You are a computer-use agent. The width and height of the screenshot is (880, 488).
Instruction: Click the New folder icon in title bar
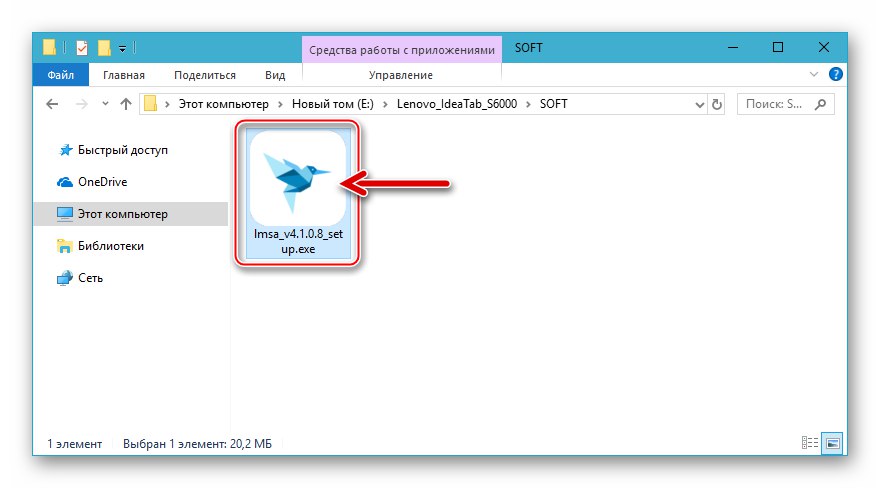click(x=104, y=48)
